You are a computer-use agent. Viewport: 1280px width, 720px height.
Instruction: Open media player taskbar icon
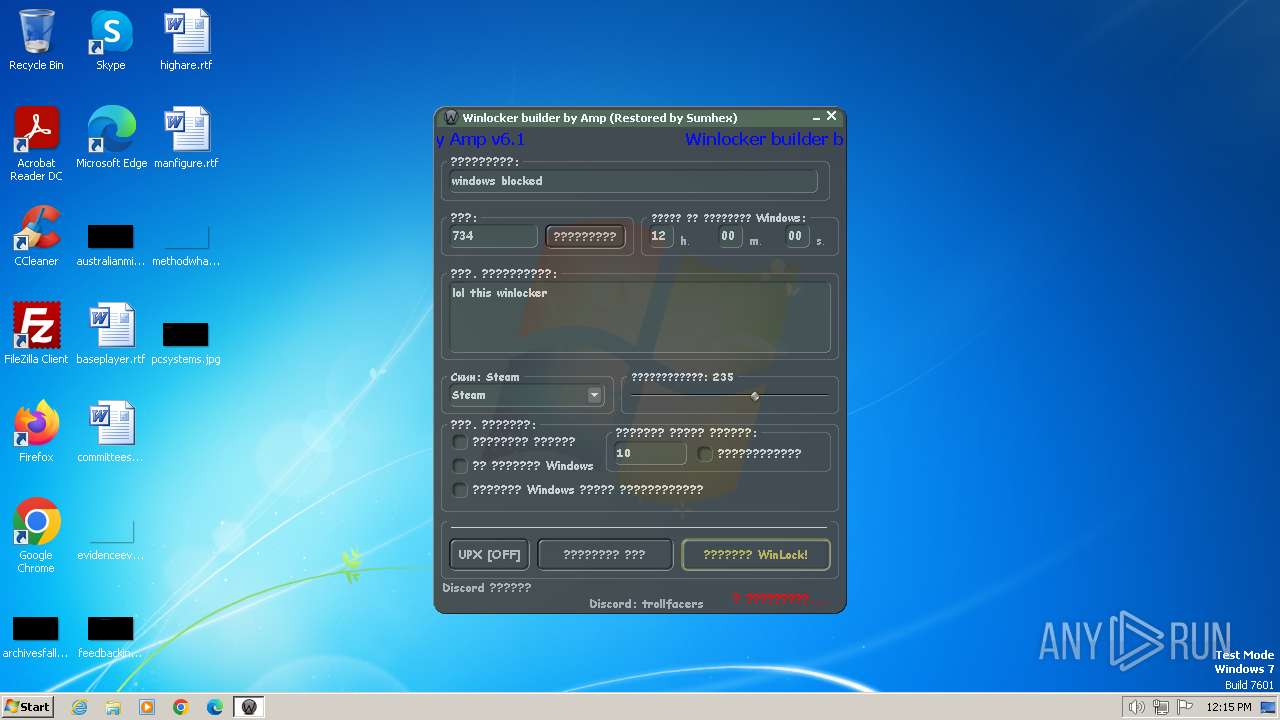pos(147,707)
